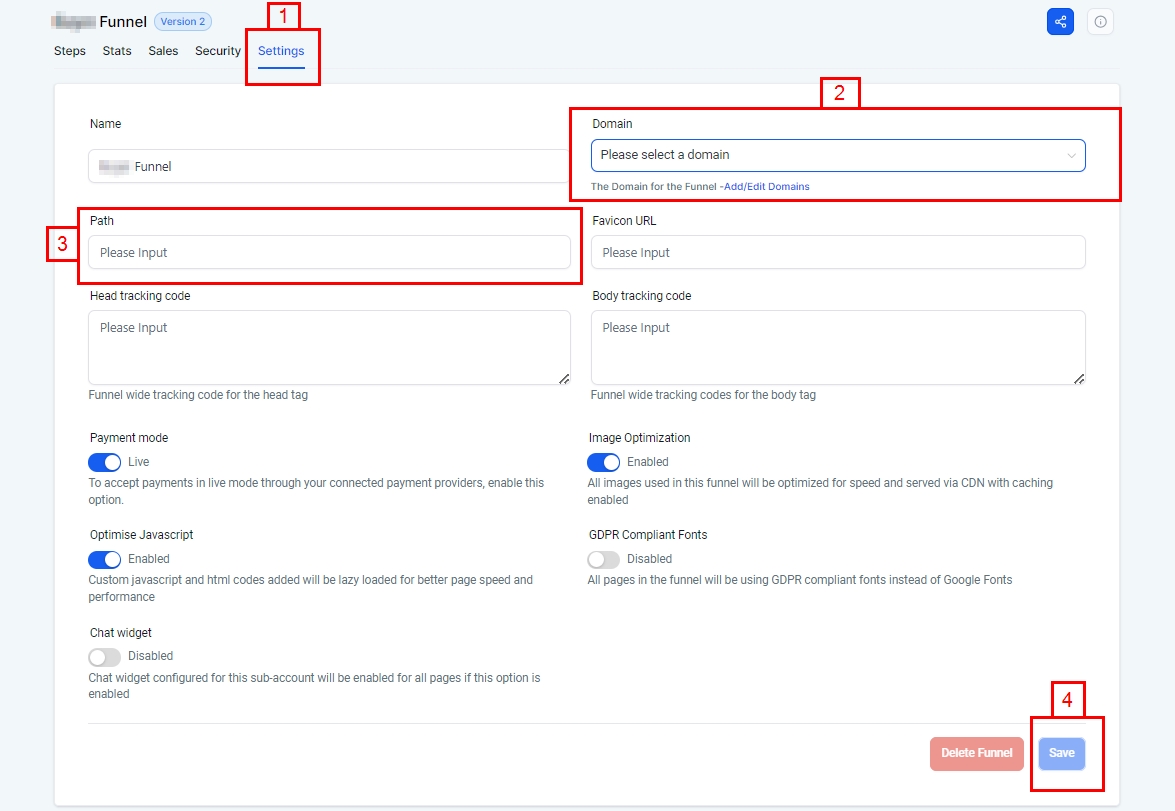The image size is (1175, 811).
Task: Turn off Optimise Javascript switch
Action: pos(105,559)
